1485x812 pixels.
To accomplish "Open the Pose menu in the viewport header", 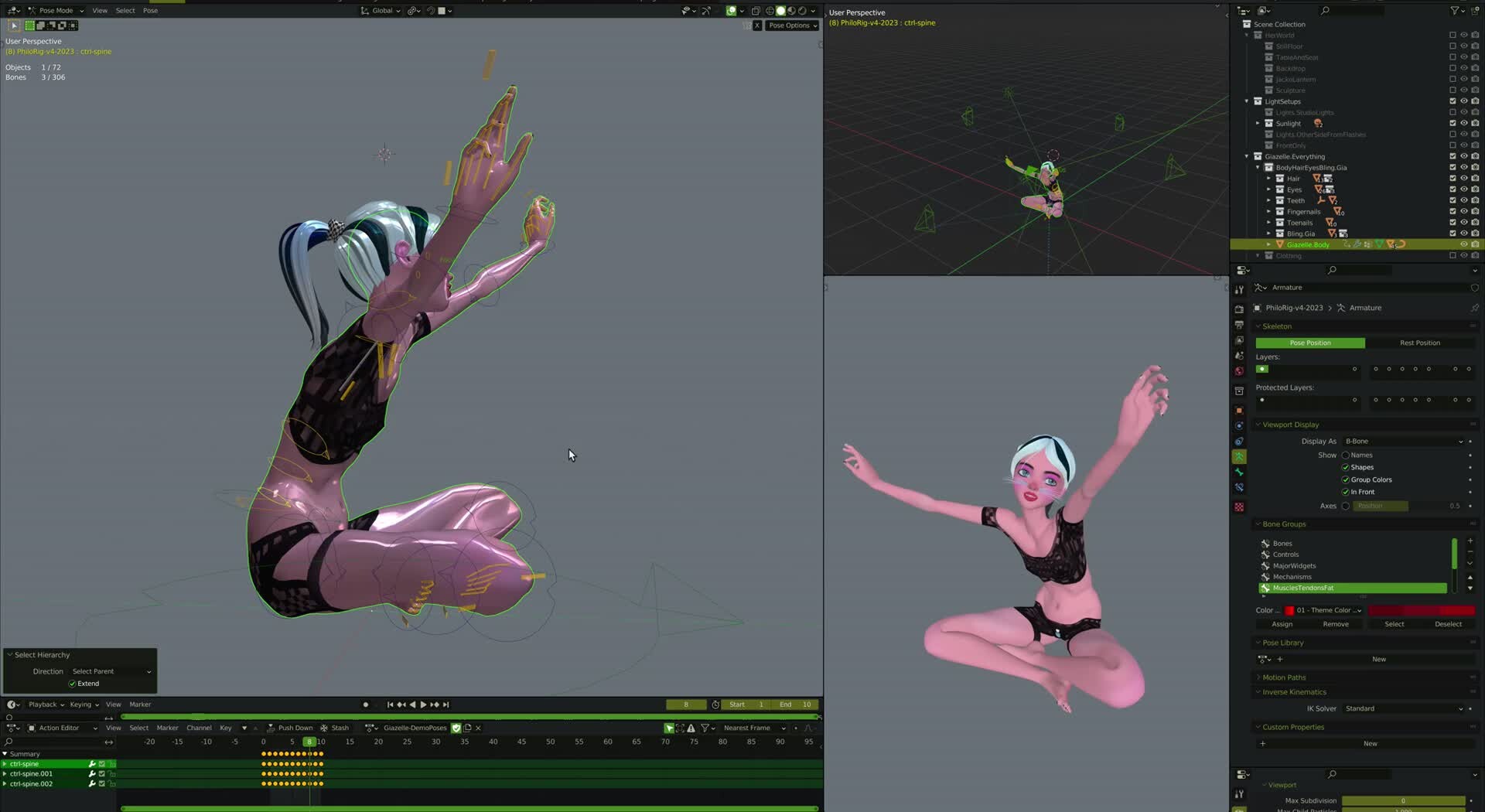I will tap(150, 10).
